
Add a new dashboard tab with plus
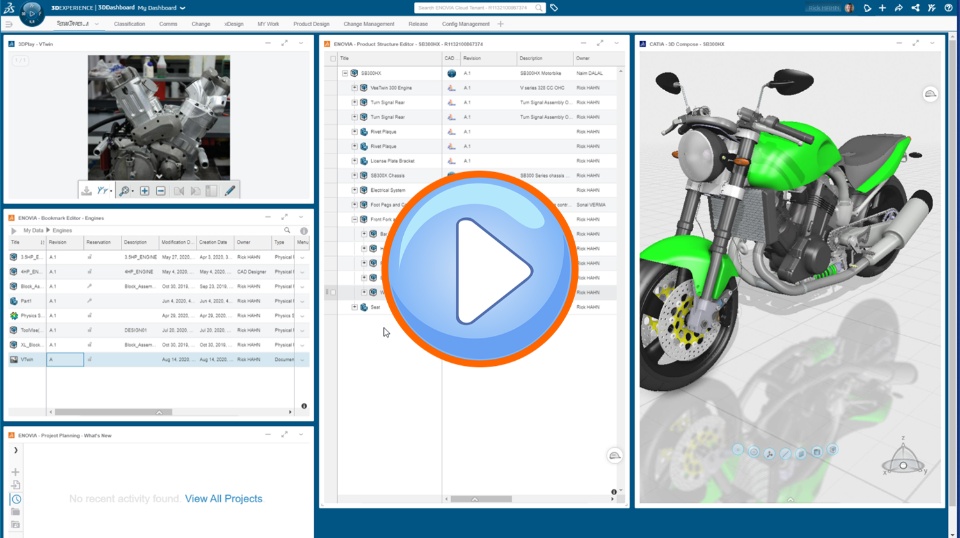[500, 24]
